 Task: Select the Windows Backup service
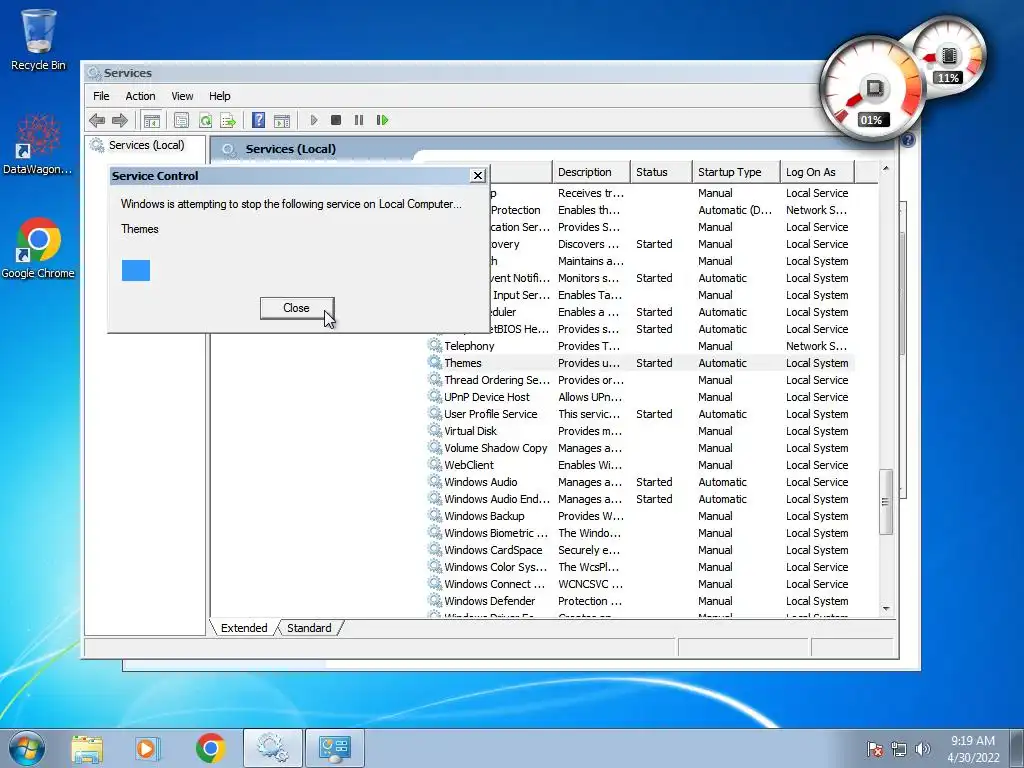[x=640, y=516]
